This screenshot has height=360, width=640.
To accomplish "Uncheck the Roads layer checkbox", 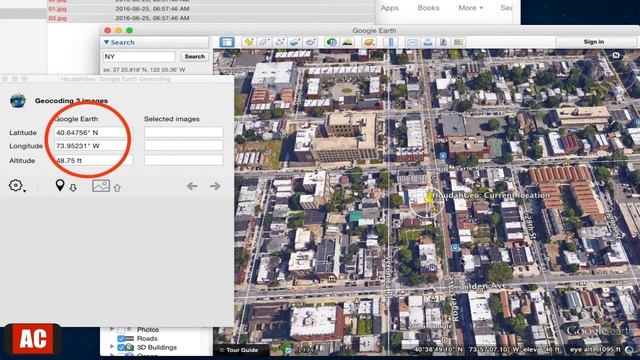I will click(121, 338).
